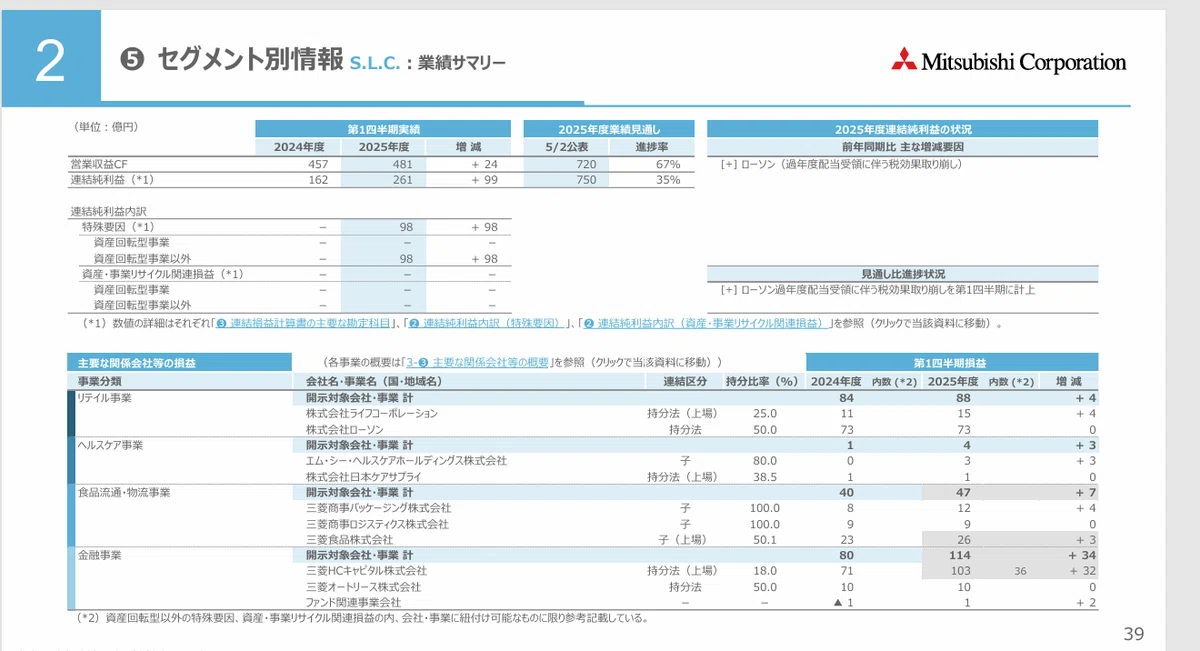Click the 連結純利益（*1）row label
This screenshot has width=1200, height=651.
112,180
